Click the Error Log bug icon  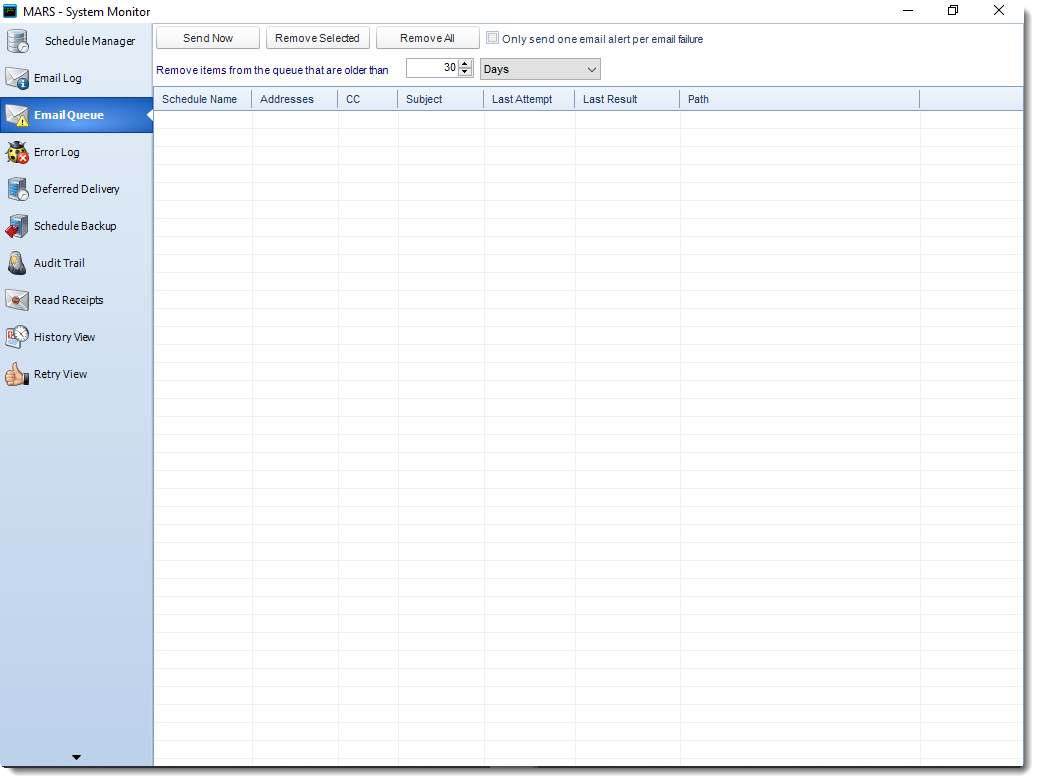point(17,152)
